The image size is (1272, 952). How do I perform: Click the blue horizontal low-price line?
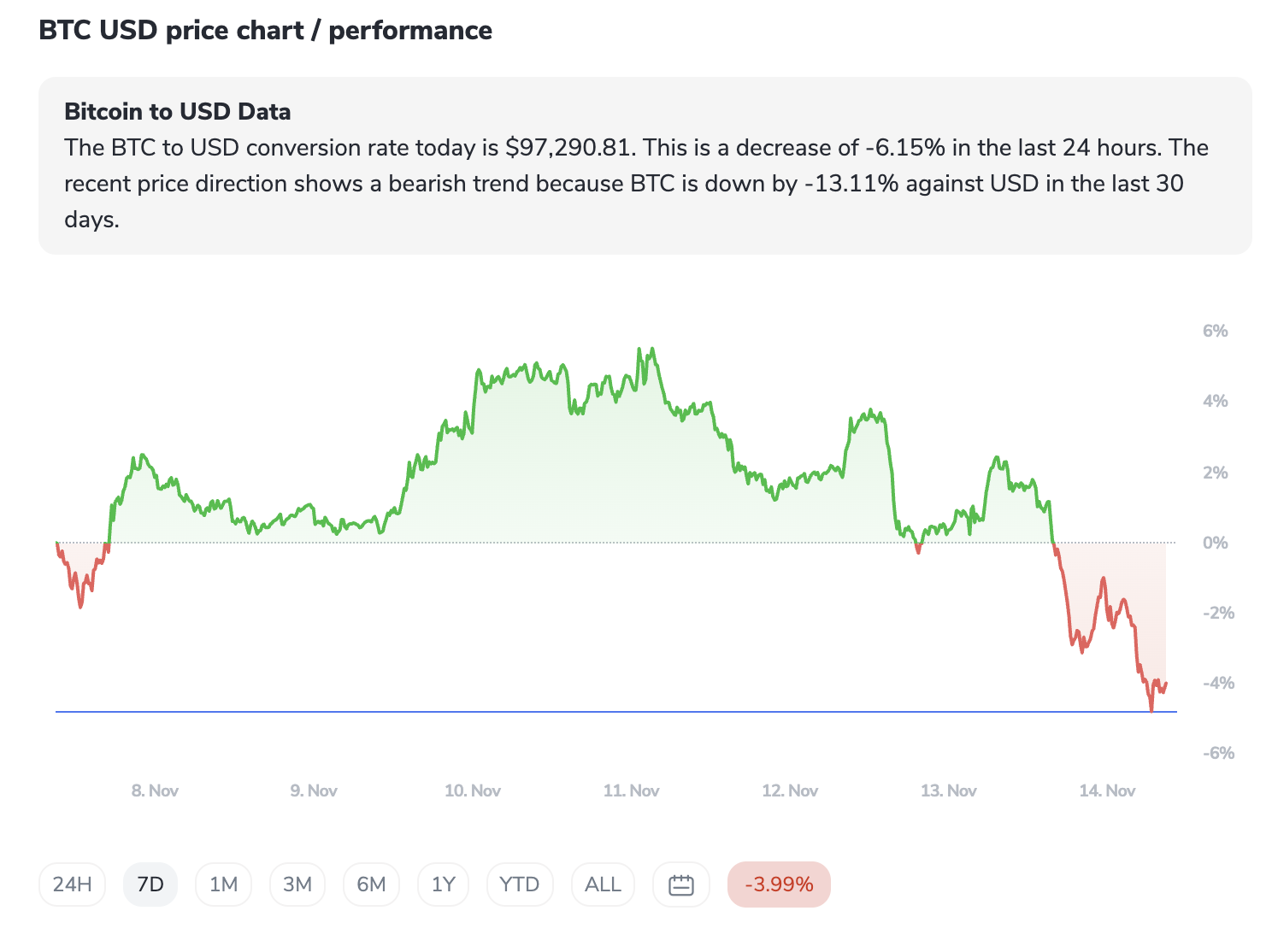click(x=598, y=711)
